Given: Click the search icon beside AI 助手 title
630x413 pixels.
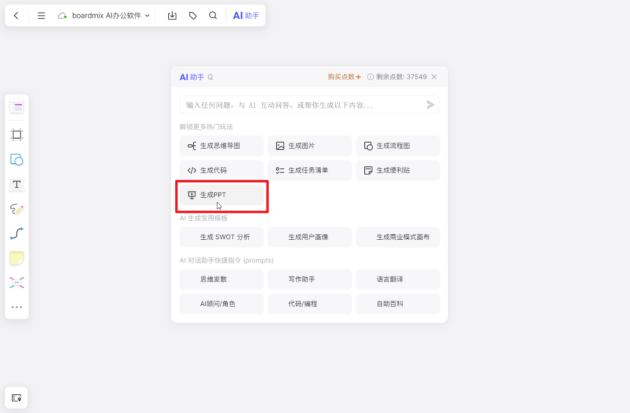Looking at the screenshot, I should [x=210, y=77].
